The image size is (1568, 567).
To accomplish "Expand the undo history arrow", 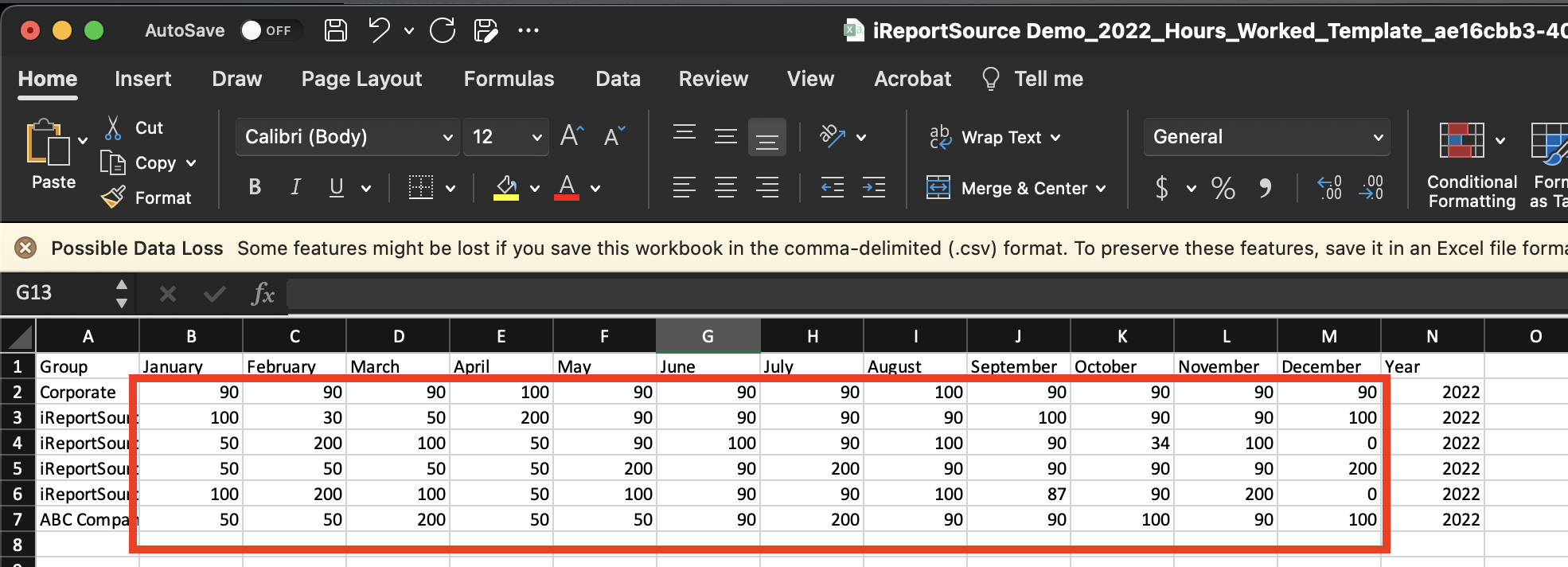I will click(409, 31).
